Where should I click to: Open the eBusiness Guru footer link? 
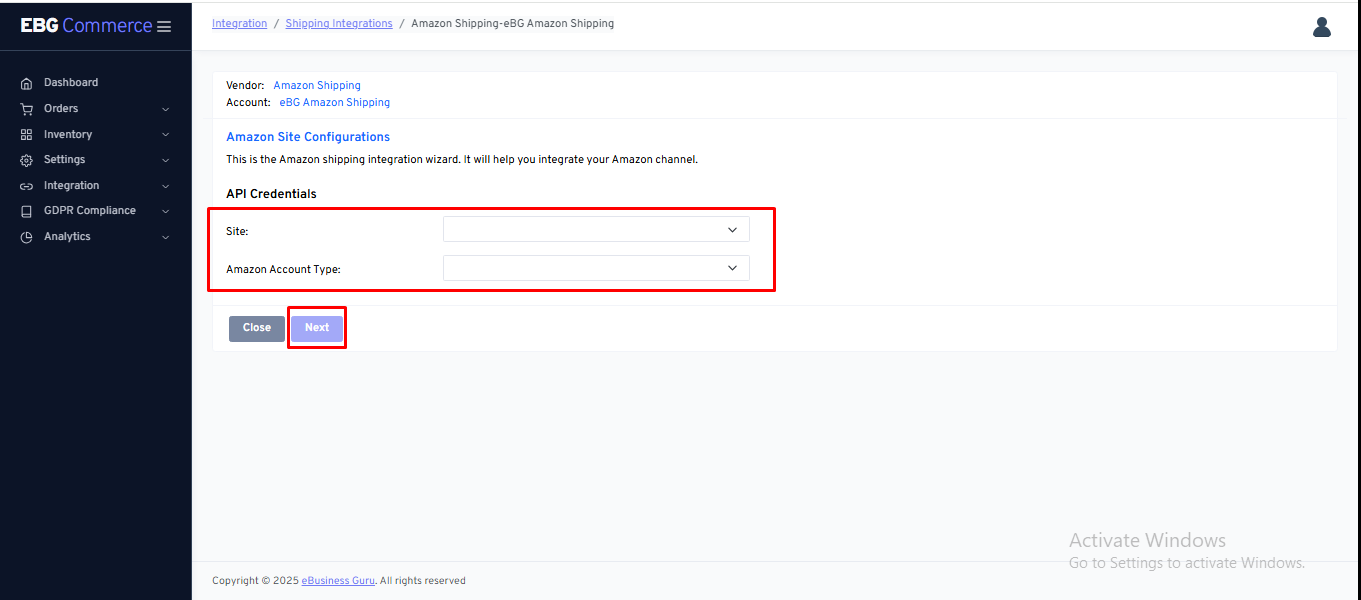coord(338,581)
